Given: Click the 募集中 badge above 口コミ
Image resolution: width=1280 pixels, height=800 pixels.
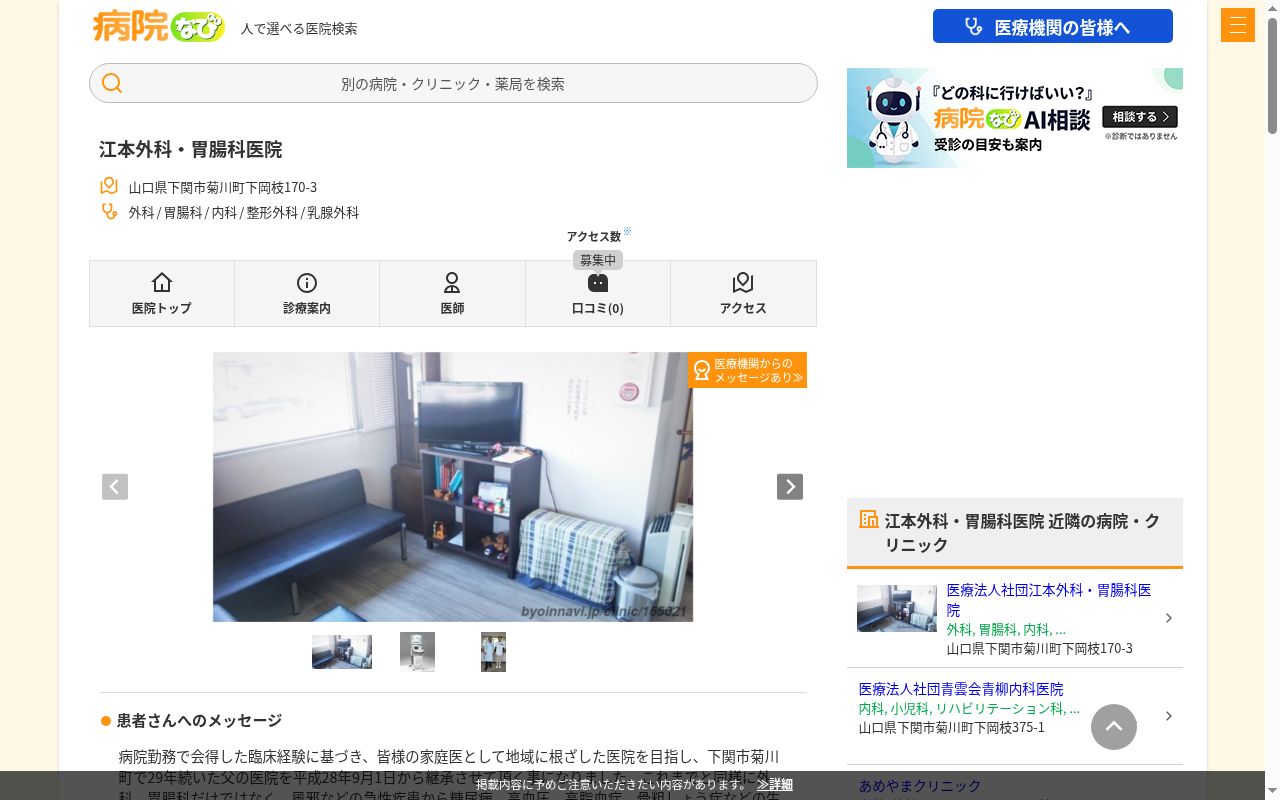Looking at the screenshot, I should (598, 260).
